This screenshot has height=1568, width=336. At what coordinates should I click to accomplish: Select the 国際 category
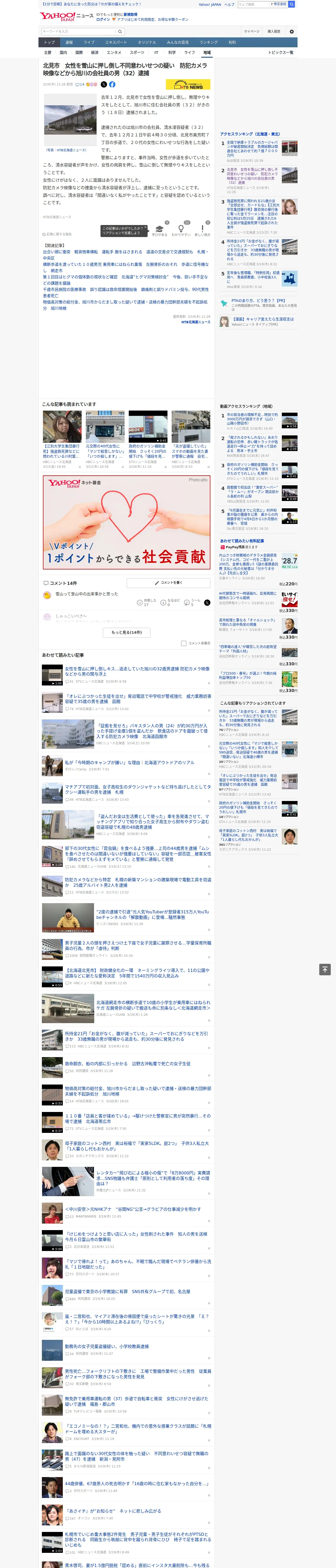coord(79,52)
